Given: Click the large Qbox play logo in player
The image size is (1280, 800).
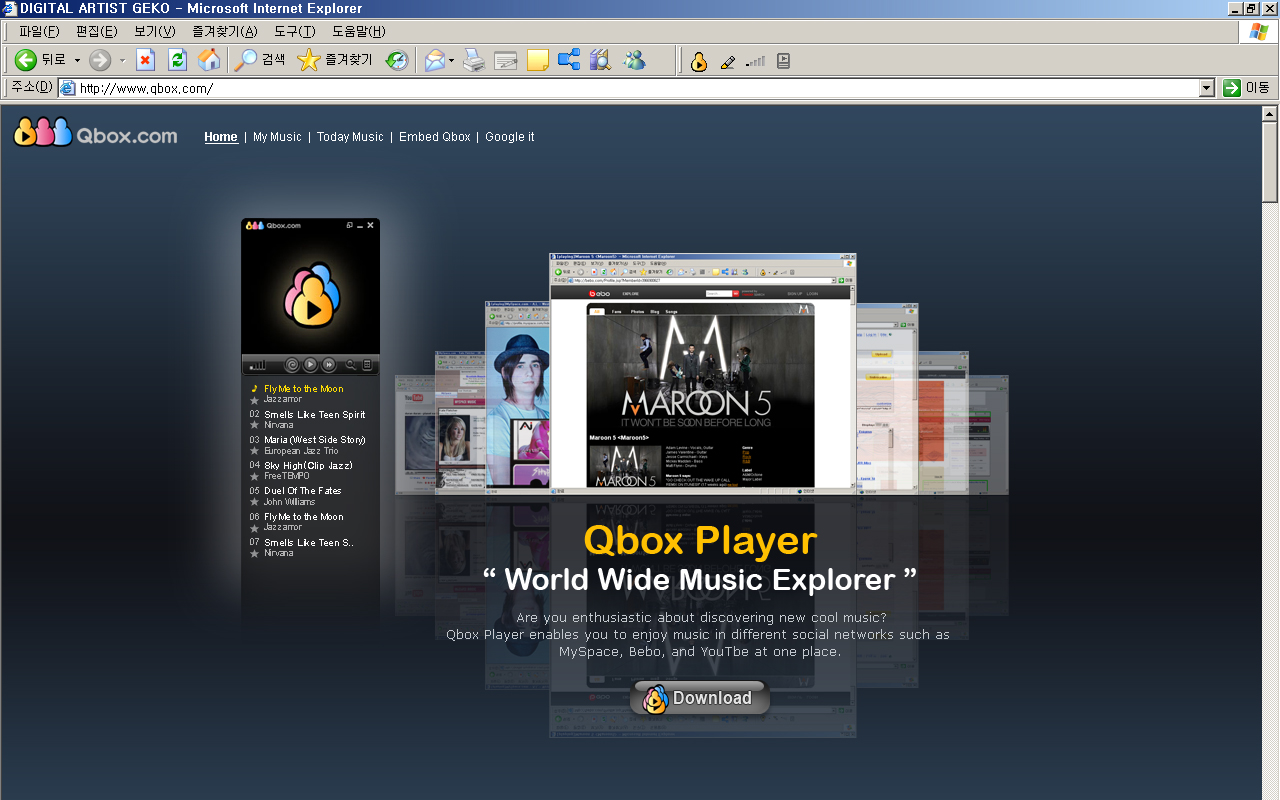Looking at the screenshot, I should (x=312, y=293).
